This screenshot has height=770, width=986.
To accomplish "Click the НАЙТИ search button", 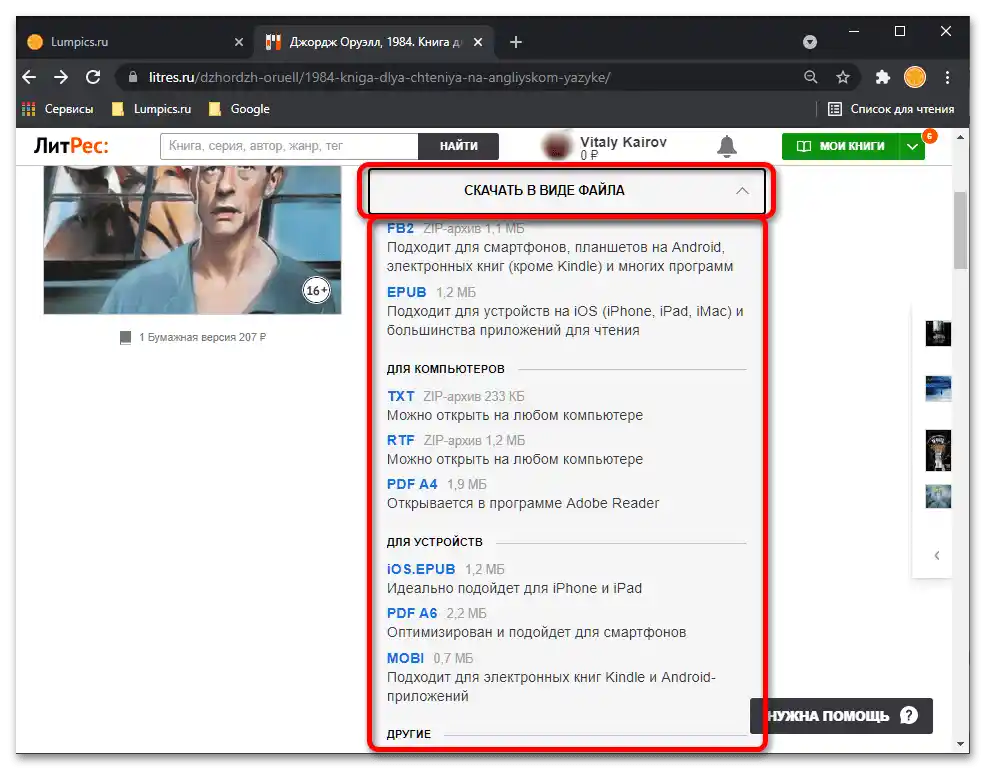I will (458, 146).
